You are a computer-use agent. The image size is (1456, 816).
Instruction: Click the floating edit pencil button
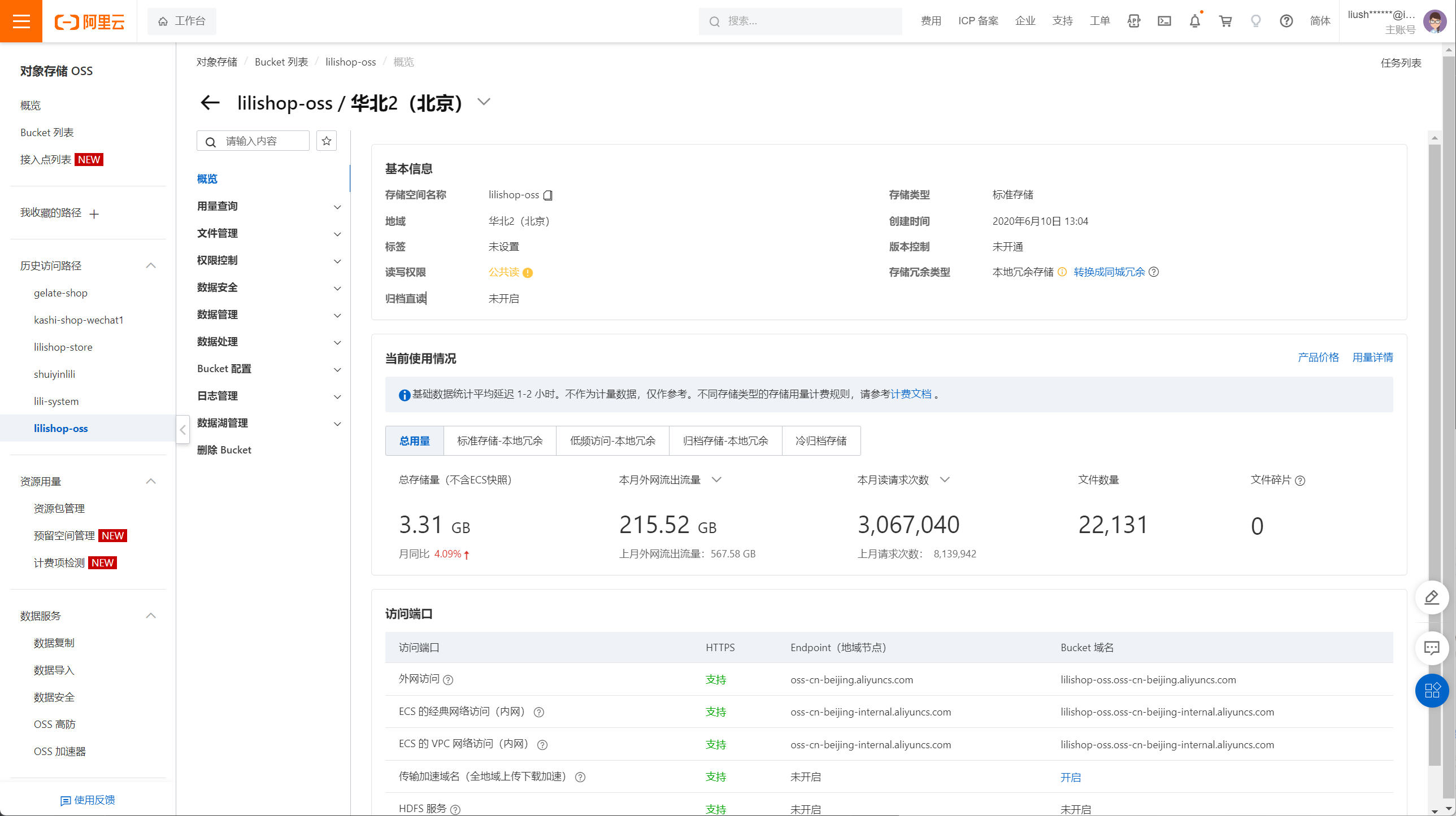1432,597
